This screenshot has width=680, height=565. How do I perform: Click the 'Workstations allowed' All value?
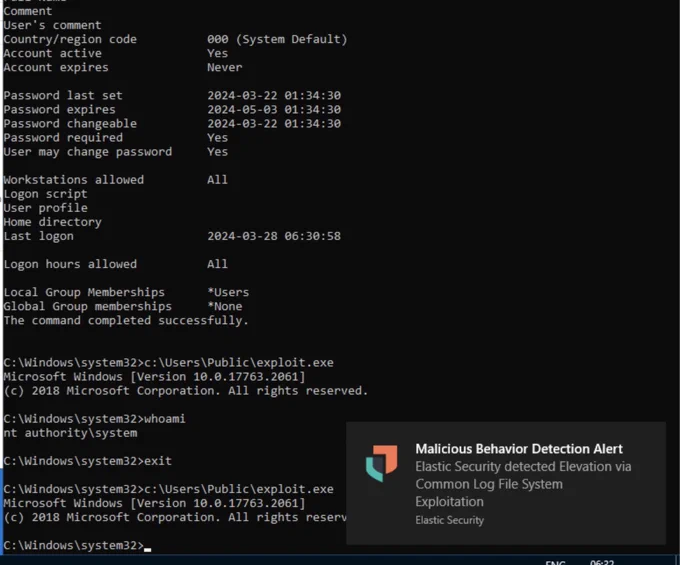pyautogui.click(x=217, y=180)
